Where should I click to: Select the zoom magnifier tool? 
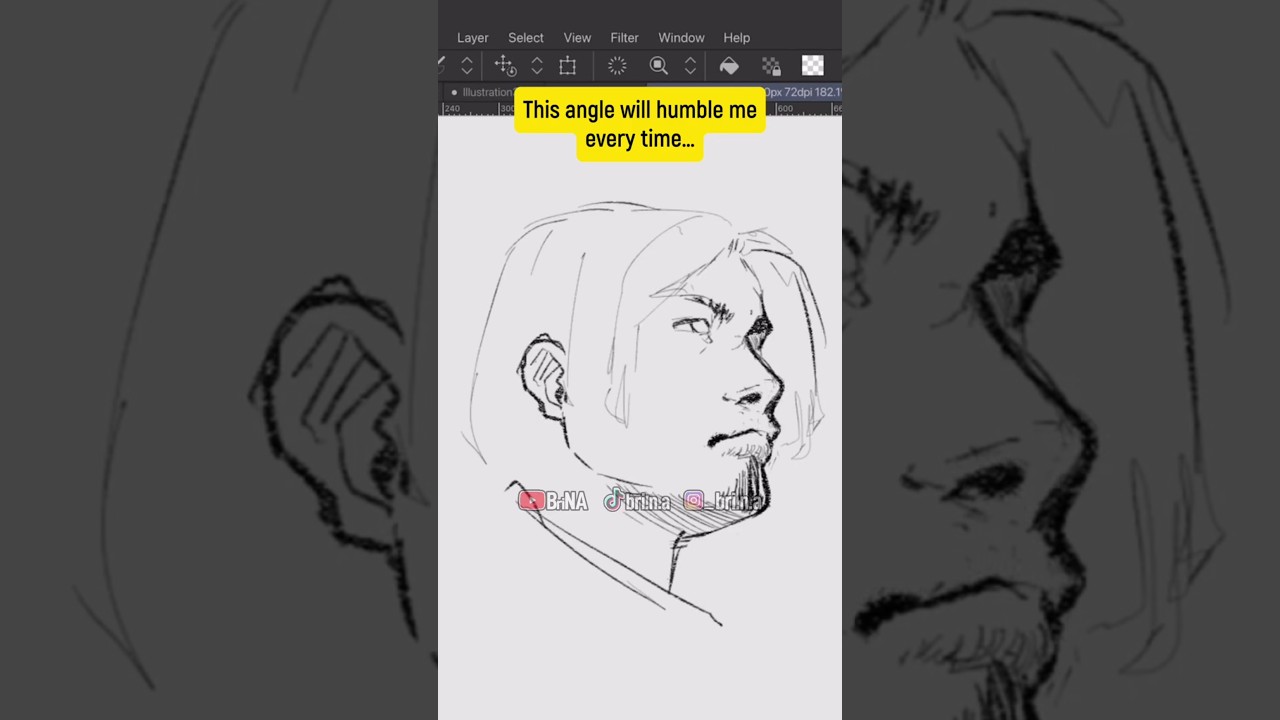(658, 66)
